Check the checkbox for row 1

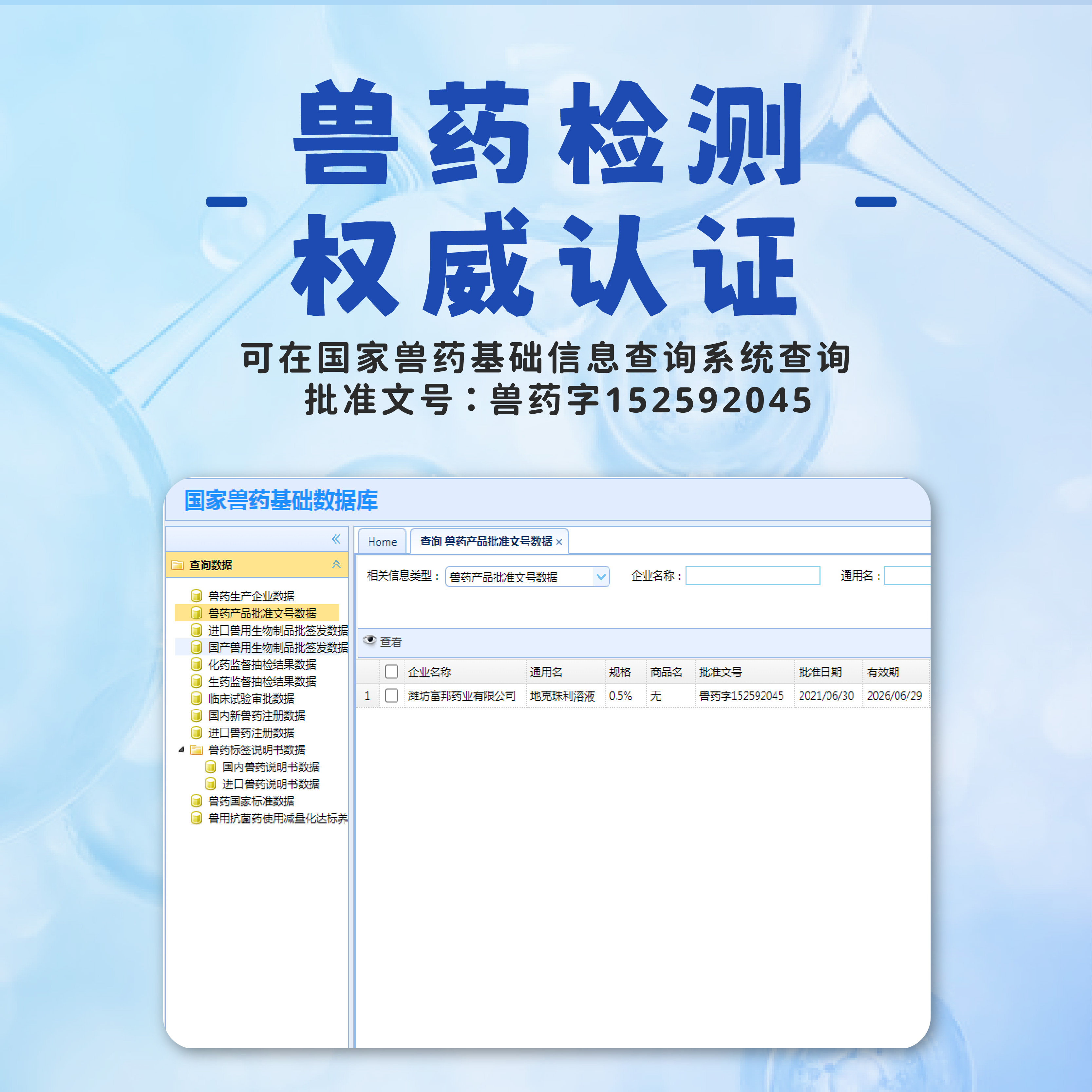point(391,695)
